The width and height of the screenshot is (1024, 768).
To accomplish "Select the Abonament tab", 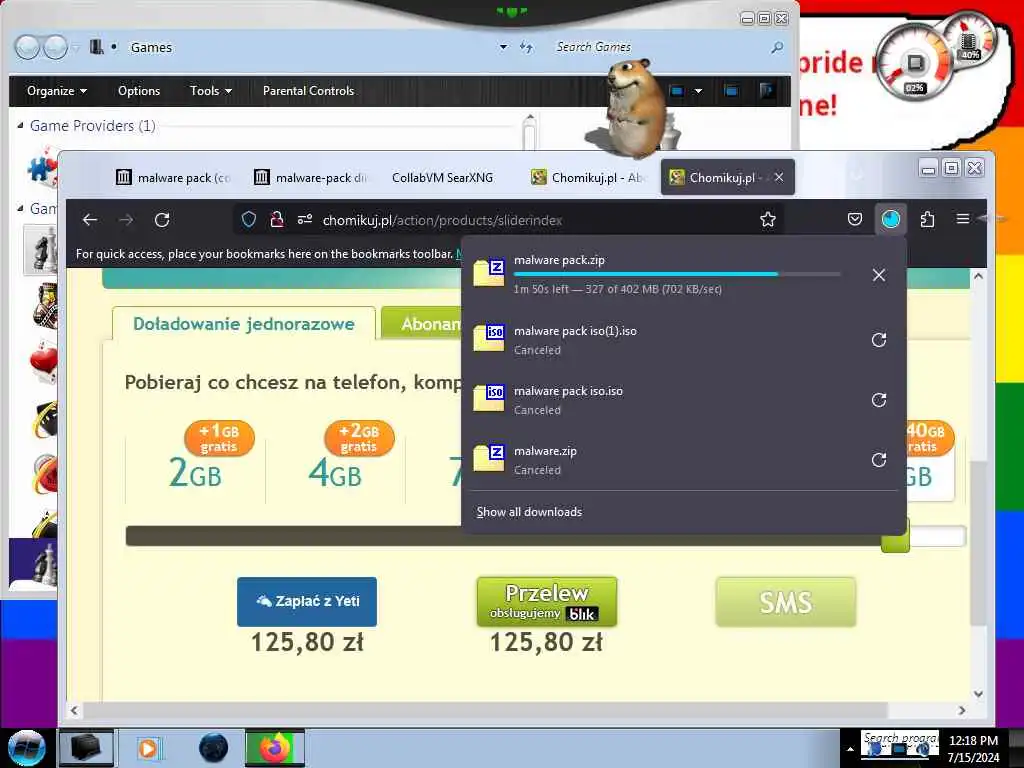I will click(x=422, y=323).
